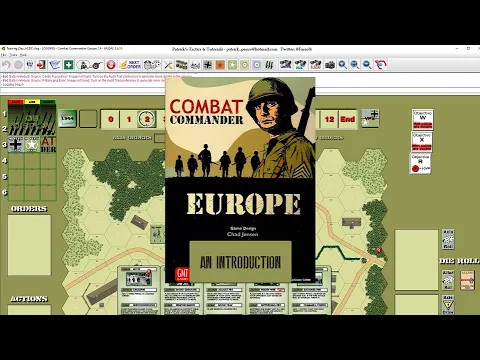Click the retire red-arrow door icon
This screenshot has width=480, height=360.
41,65
